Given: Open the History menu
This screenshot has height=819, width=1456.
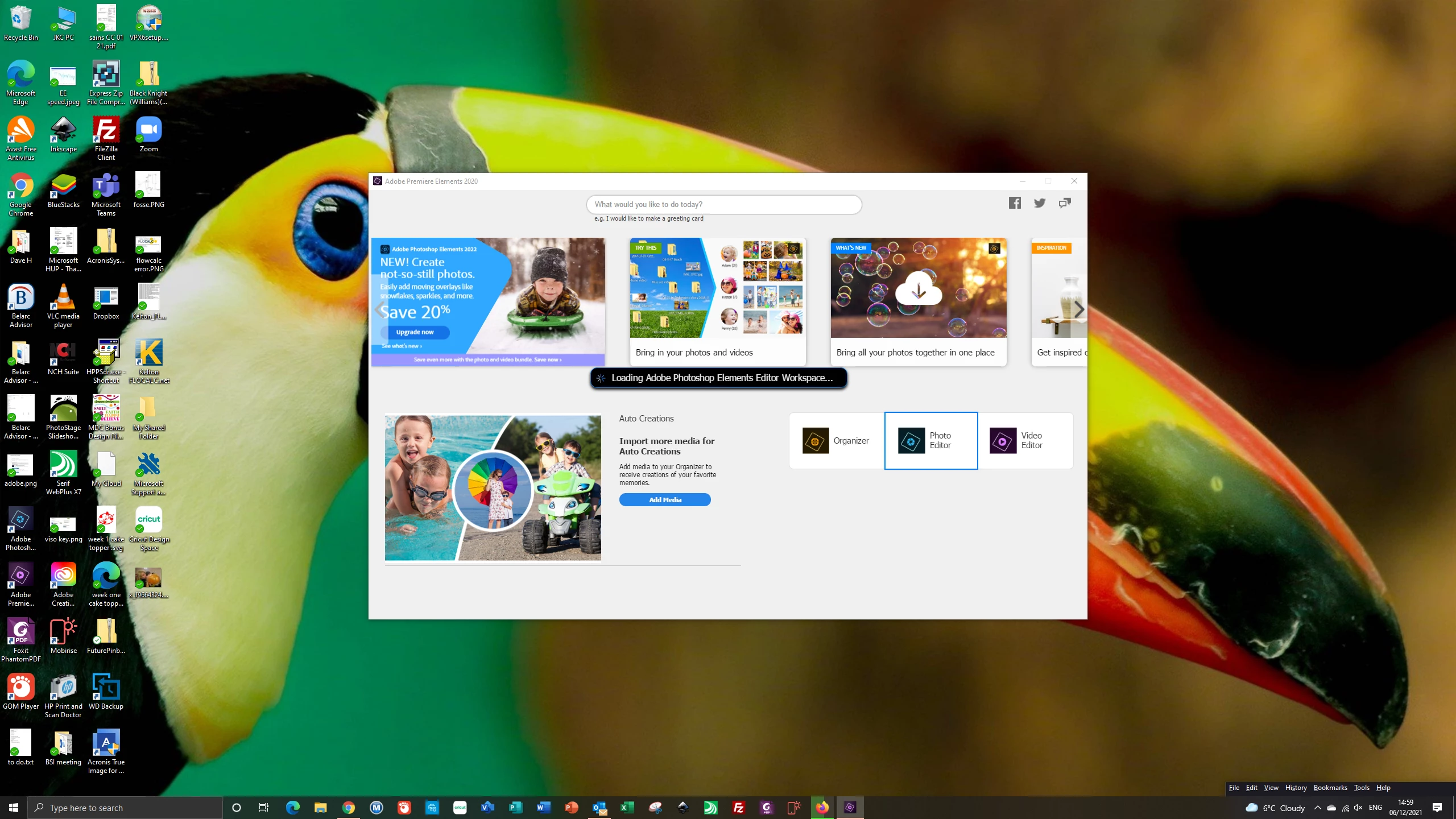Looking at the screenshot, I should (x=1296, y=788).
